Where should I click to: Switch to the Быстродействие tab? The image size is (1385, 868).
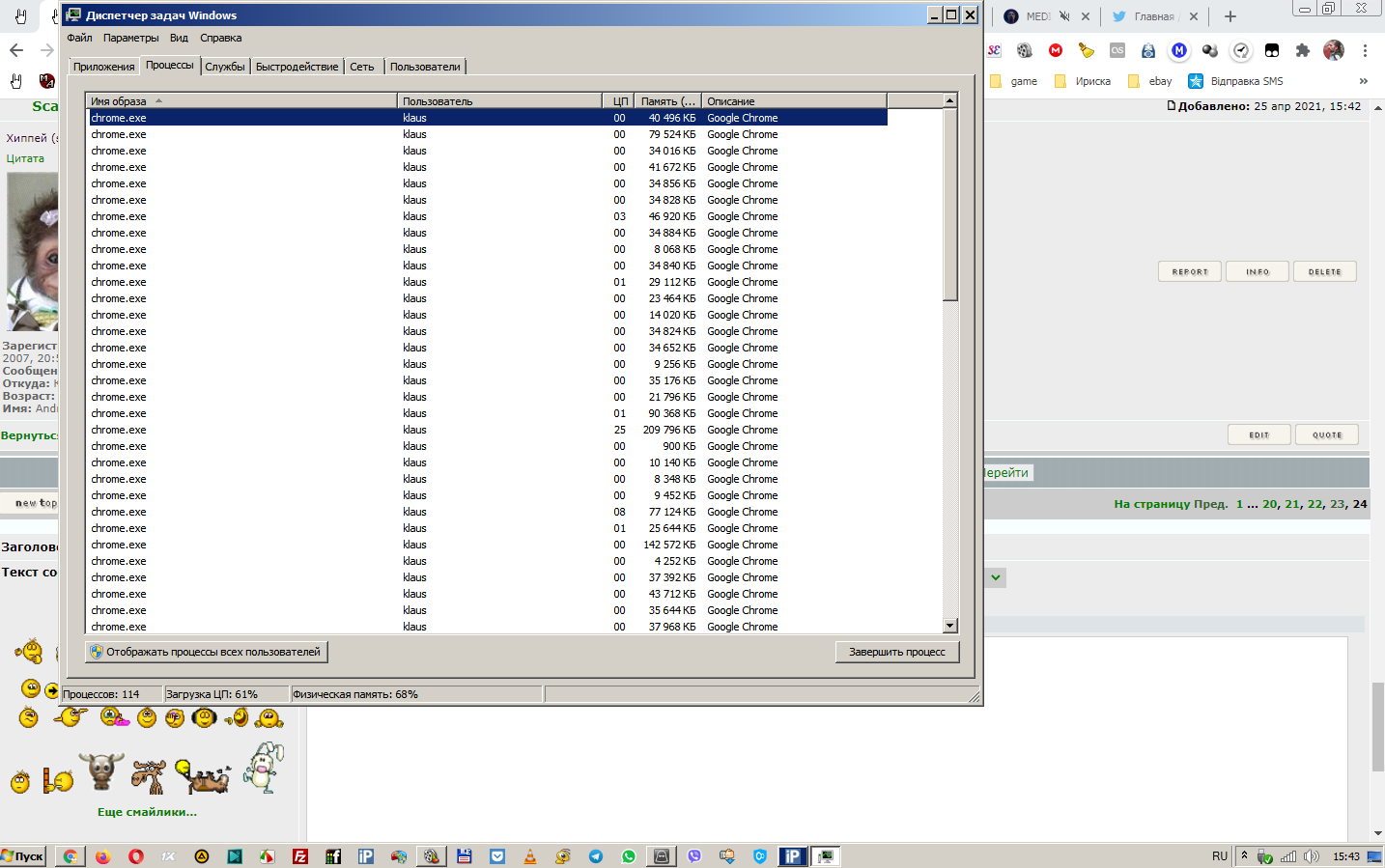coord(297,67)
